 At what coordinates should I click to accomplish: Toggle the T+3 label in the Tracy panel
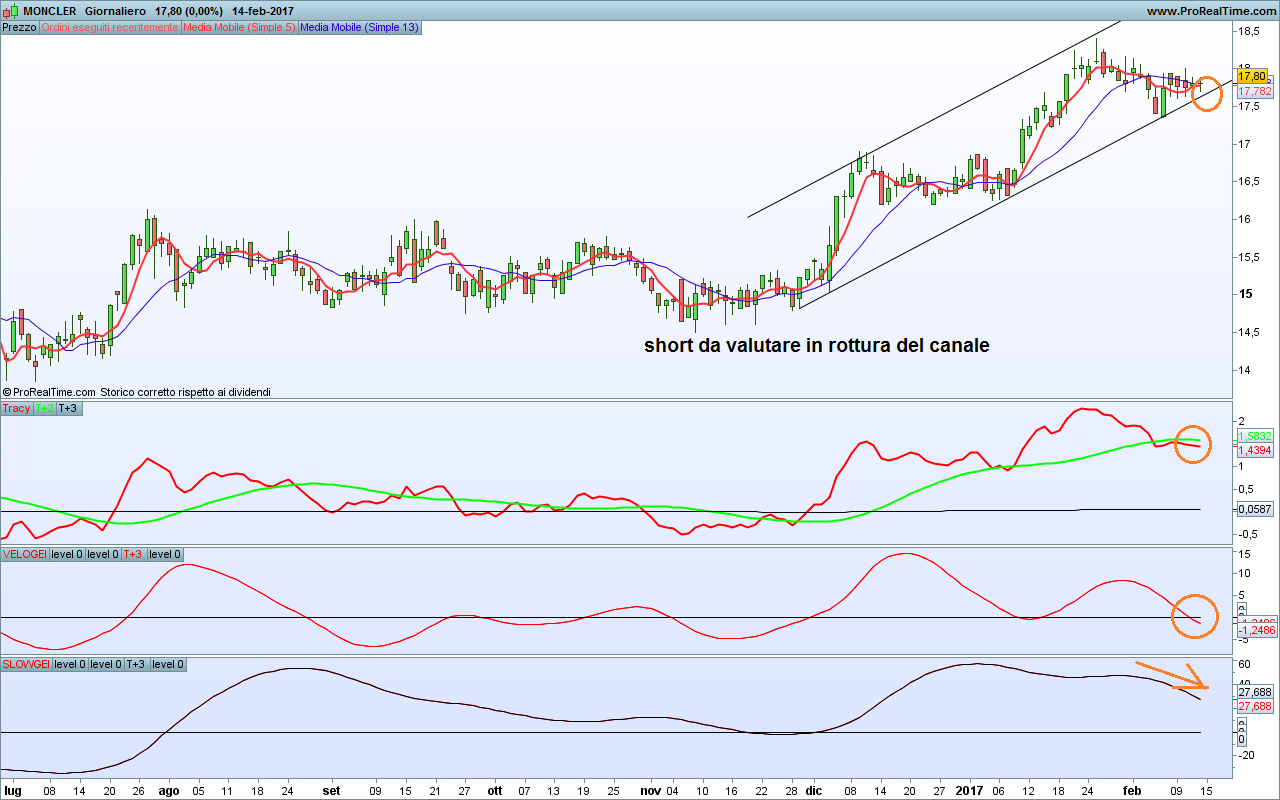coord(68,408)
